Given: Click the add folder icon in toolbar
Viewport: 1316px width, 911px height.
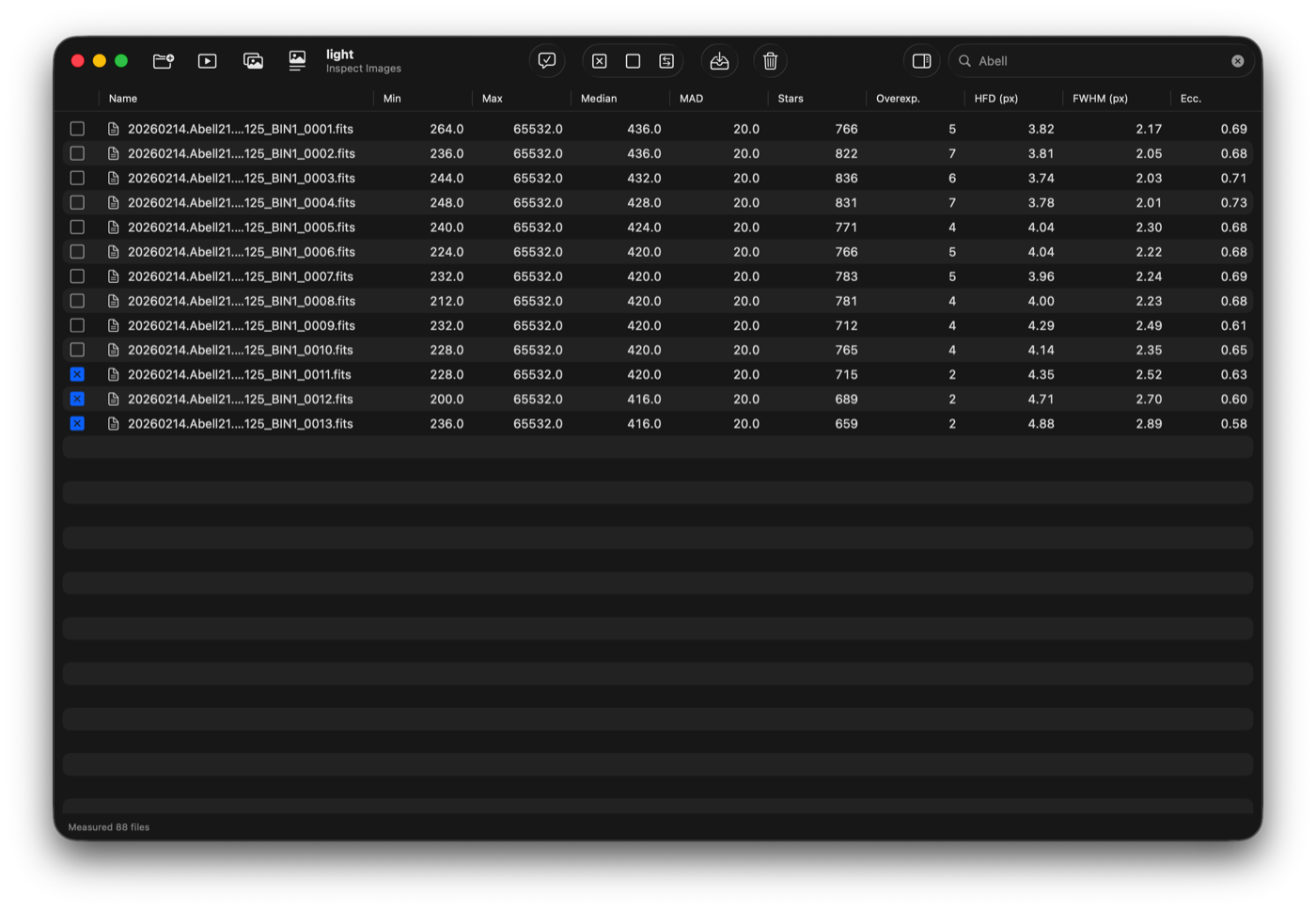Looking at the screenshot, I should [x=164, y=61].
